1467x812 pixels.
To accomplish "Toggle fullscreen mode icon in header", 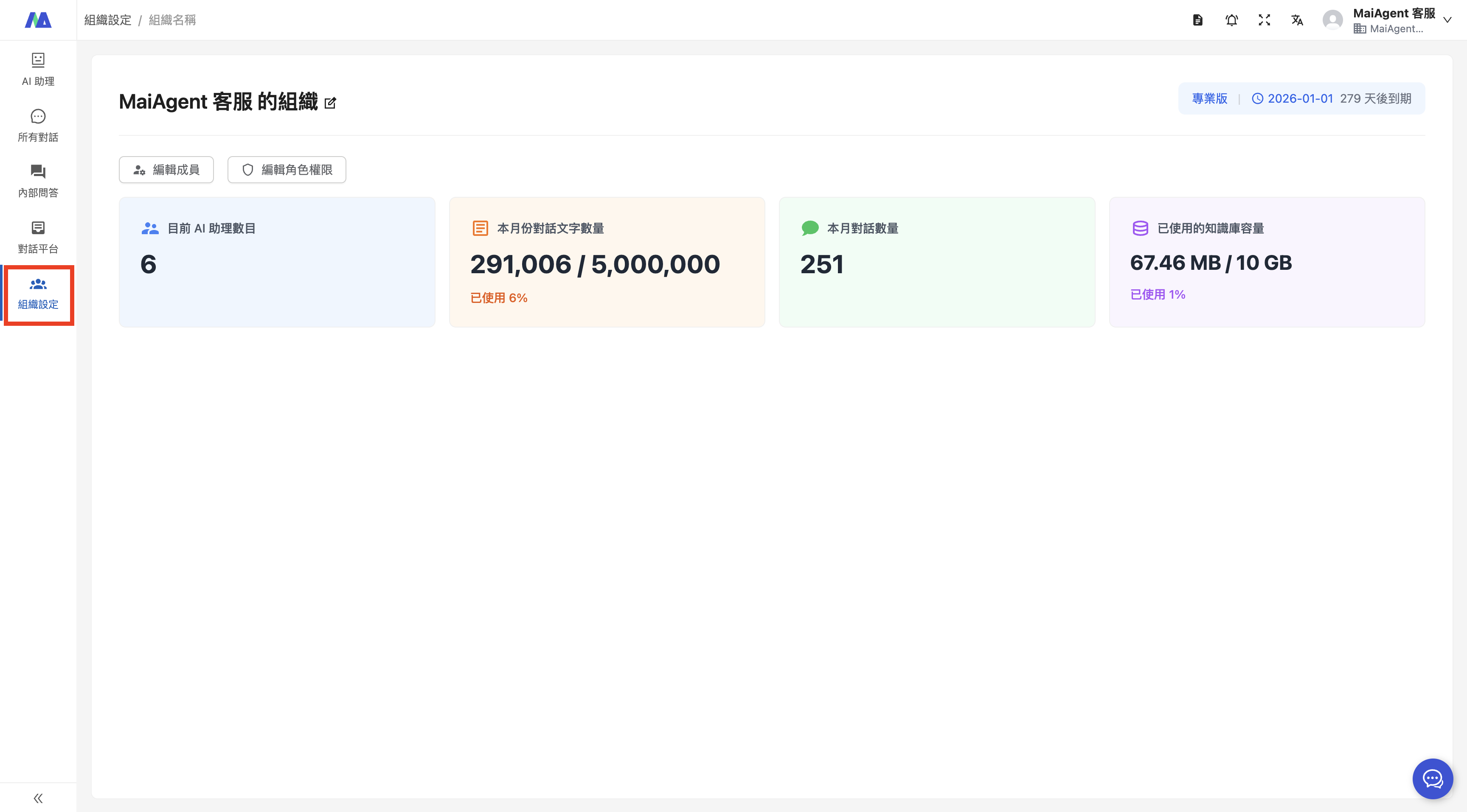I will click(1264, 20).
